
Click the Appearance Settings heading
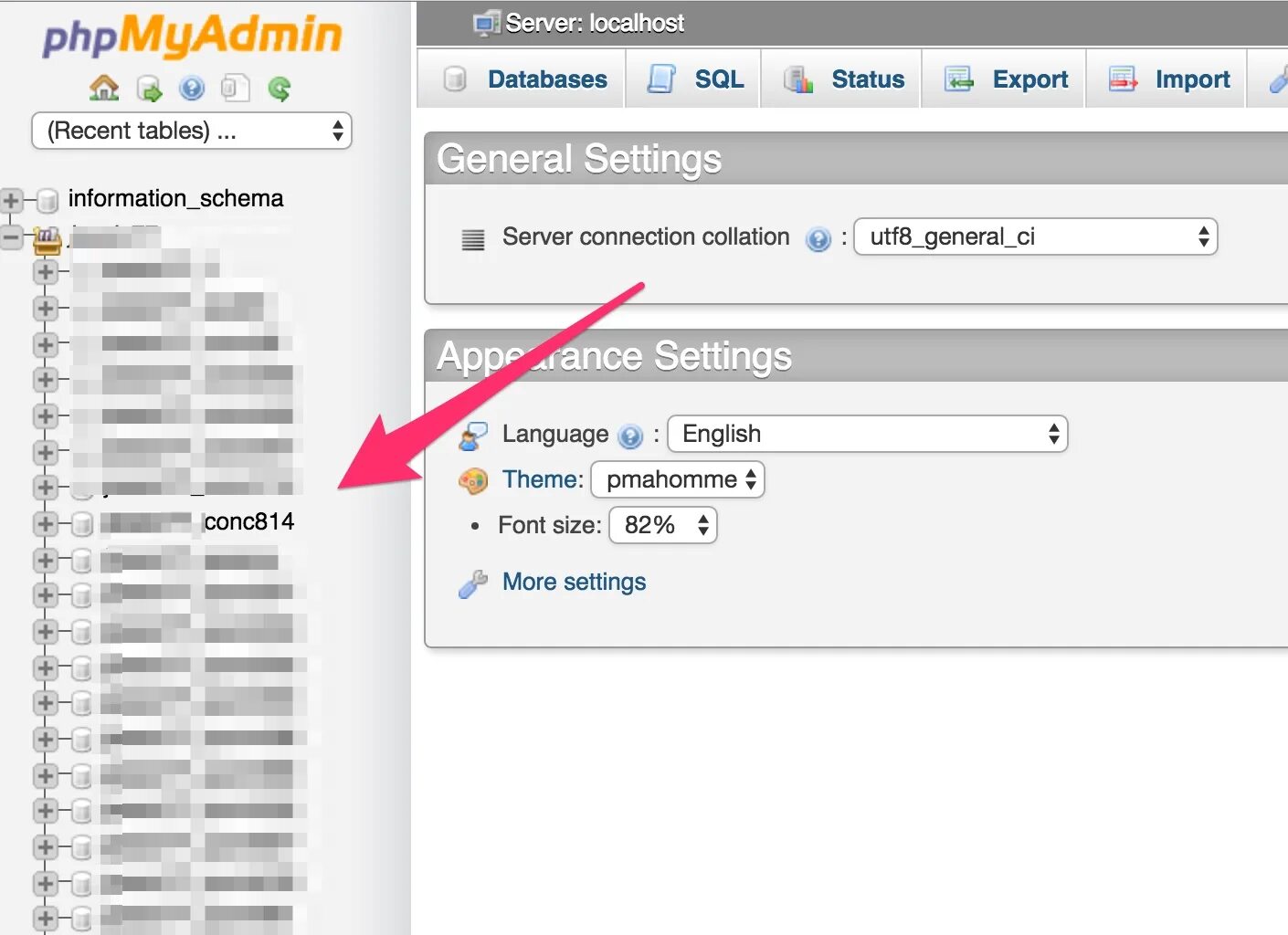pos(614,356)
